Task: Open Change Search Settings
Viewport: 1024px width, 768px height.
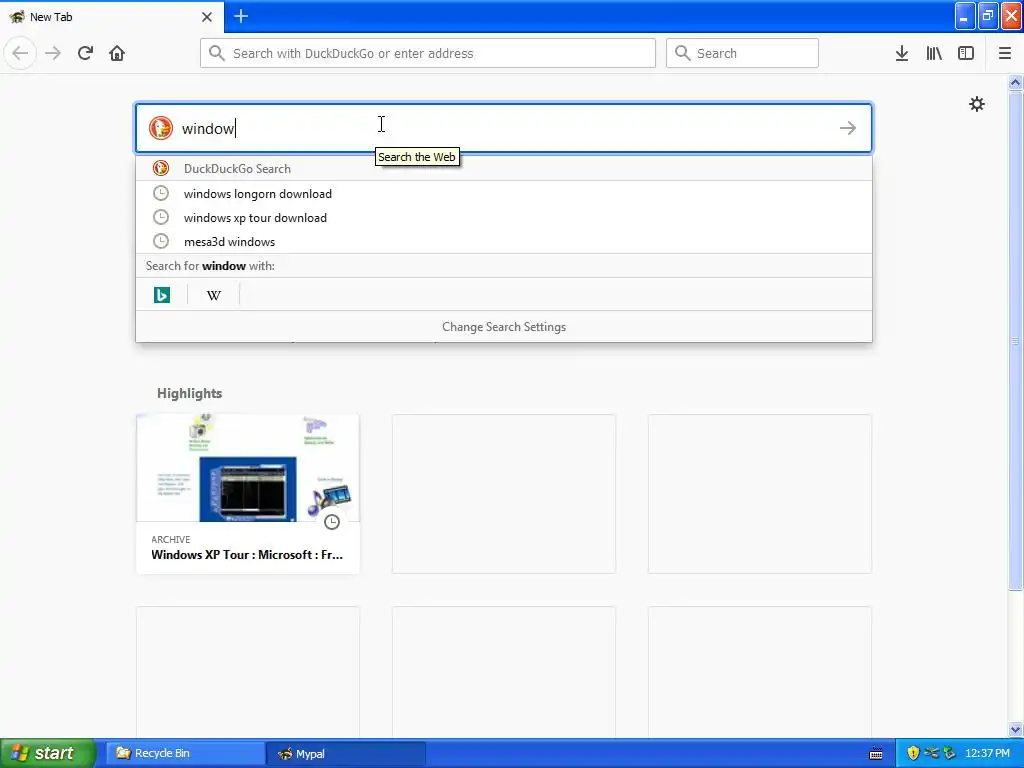Action: coord(504,327)
